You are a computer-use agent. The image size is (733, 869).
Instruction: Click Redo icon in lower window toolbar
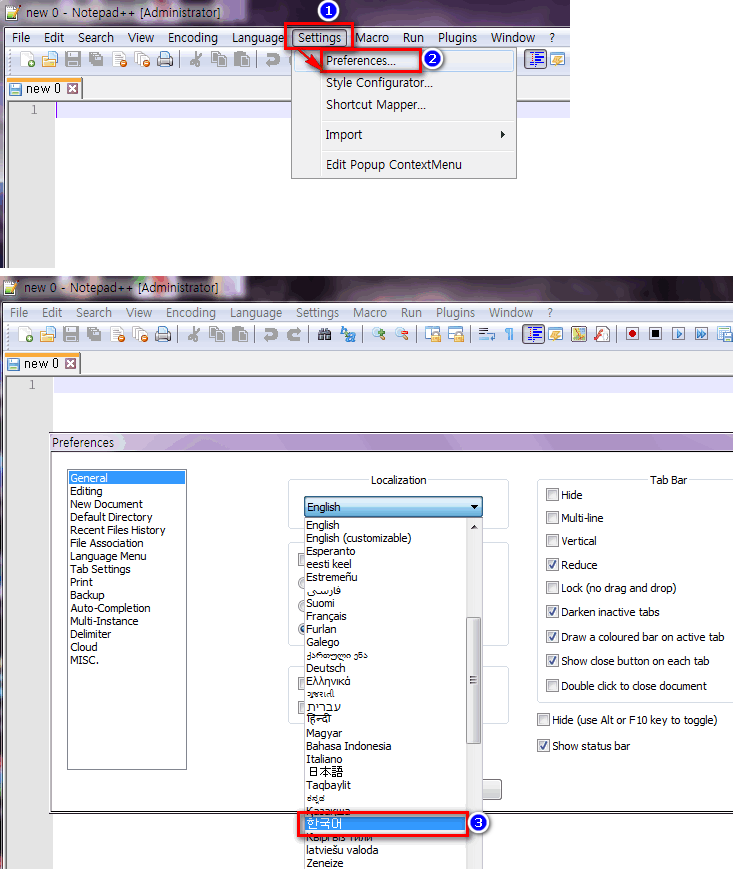(x=294, y=334)
